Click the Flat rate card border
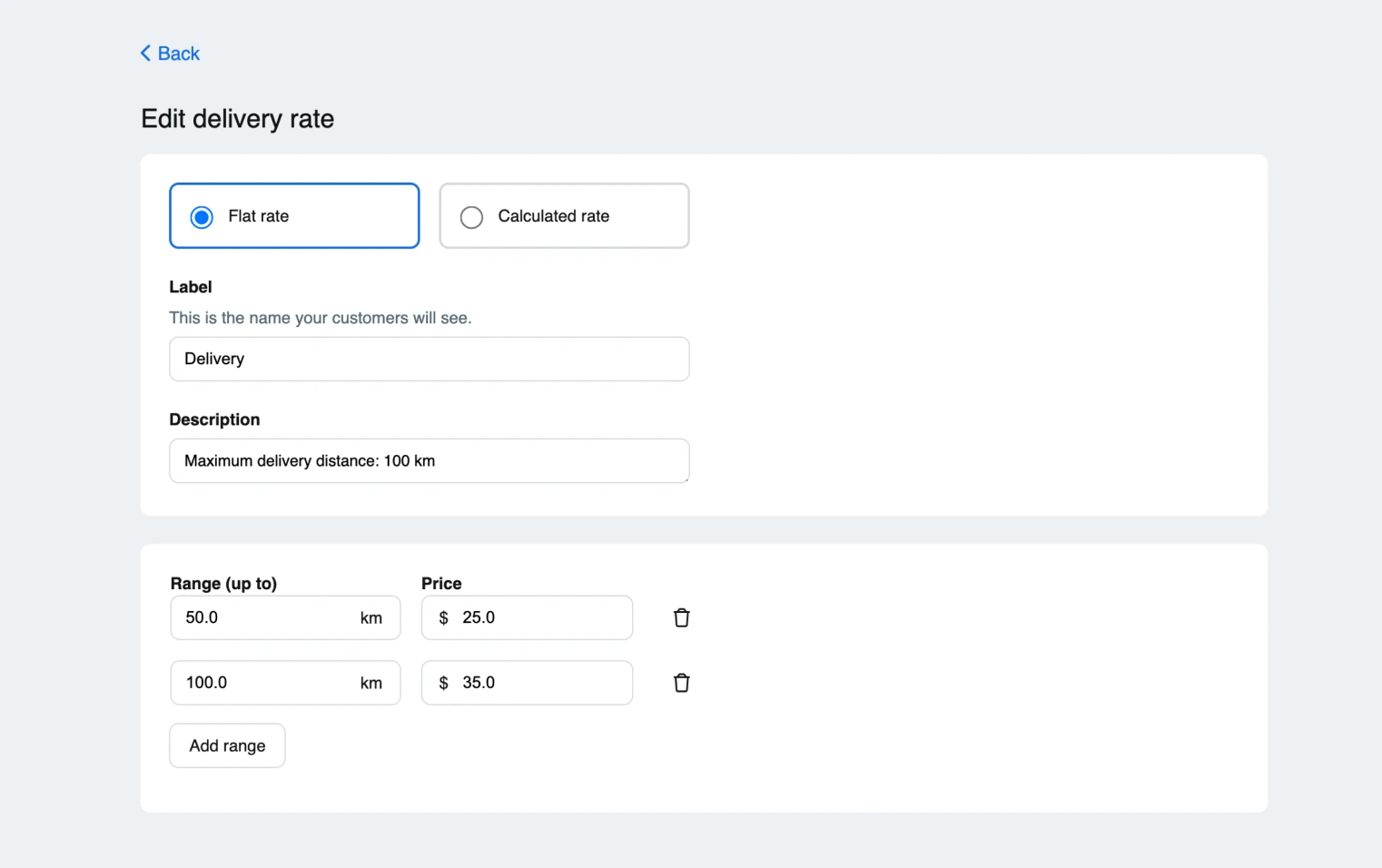The image size is (1382, 868). coord(293,187)
